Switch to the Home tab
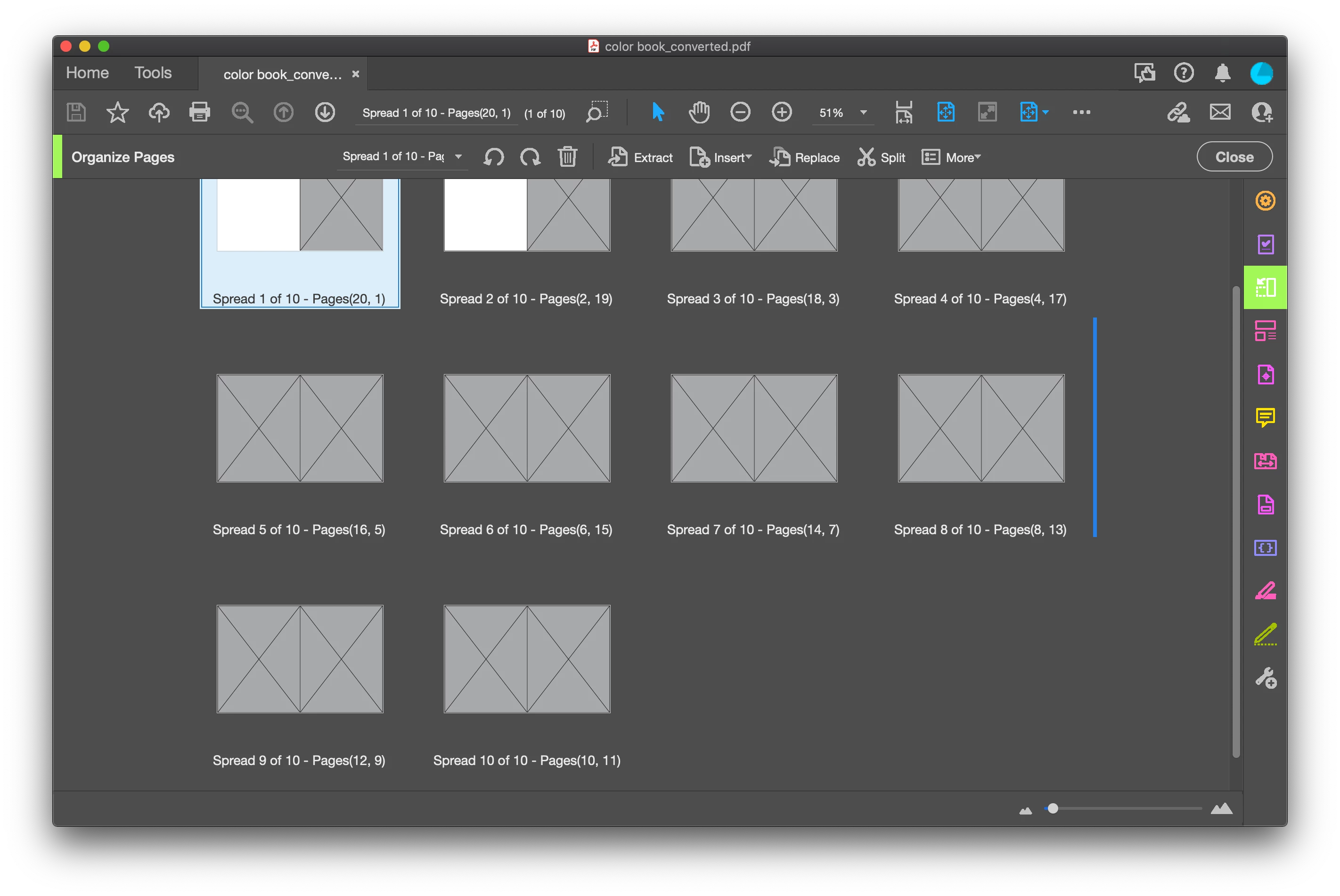 click(x=87, y=73)
